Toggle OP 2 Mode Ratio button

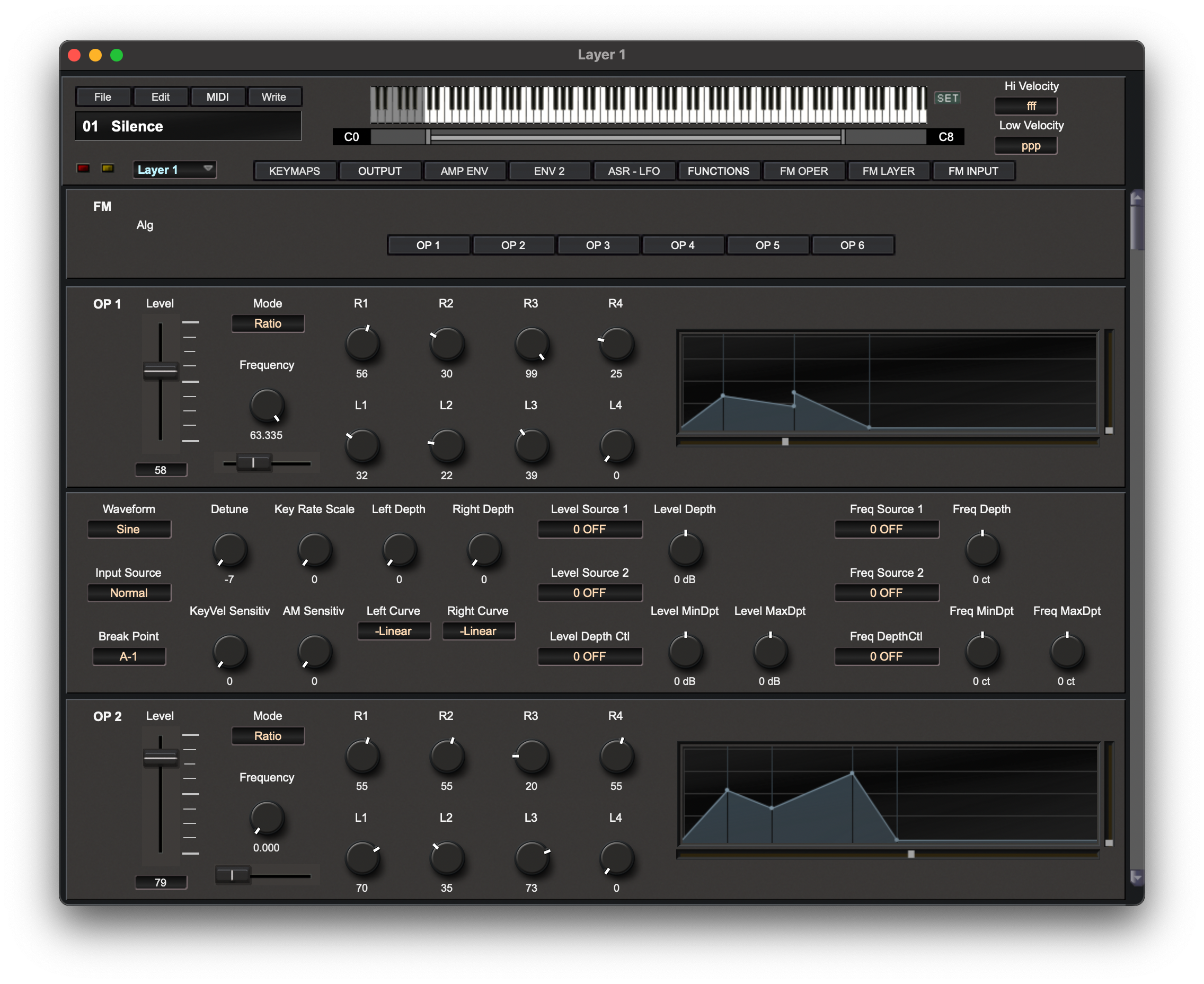[268, 736]
